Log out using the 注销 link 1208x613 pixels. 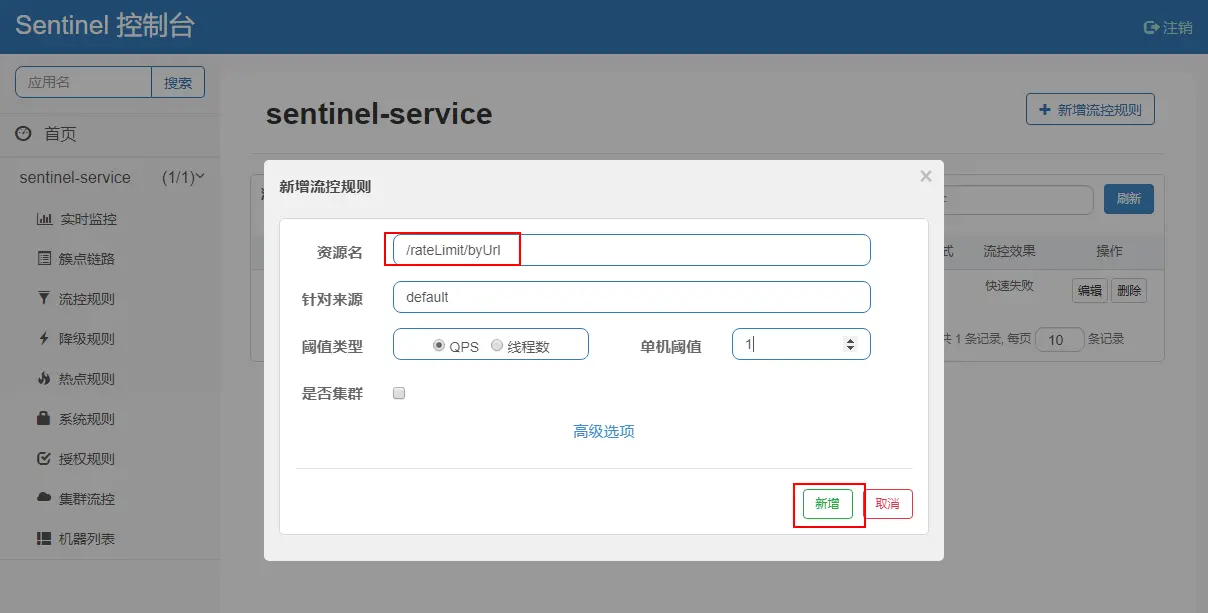coord(1168,28)
